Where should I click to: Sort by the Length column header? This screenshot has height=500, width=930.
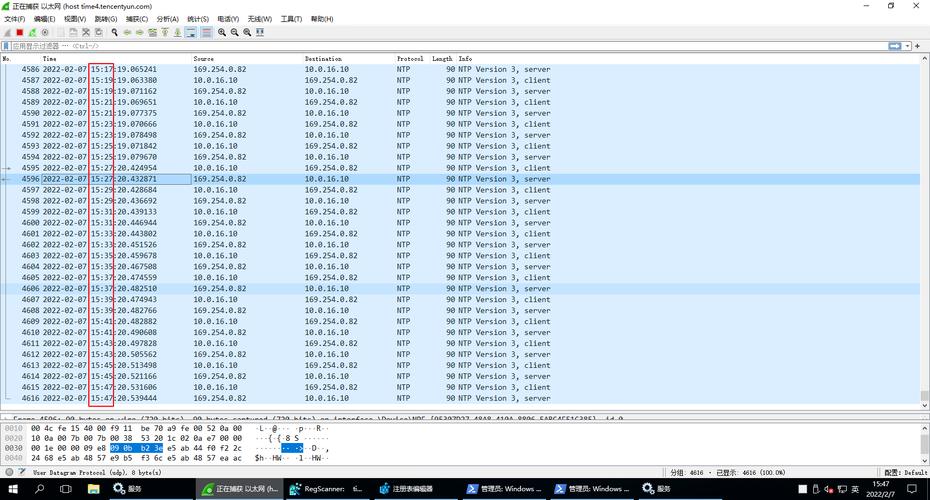(443, 59)
